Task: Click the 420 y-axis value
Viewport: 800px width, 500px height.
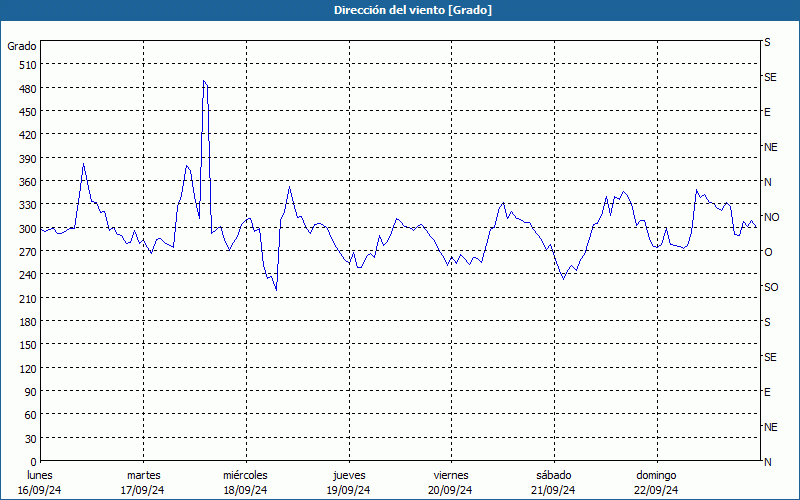Action: click(28, 135)
